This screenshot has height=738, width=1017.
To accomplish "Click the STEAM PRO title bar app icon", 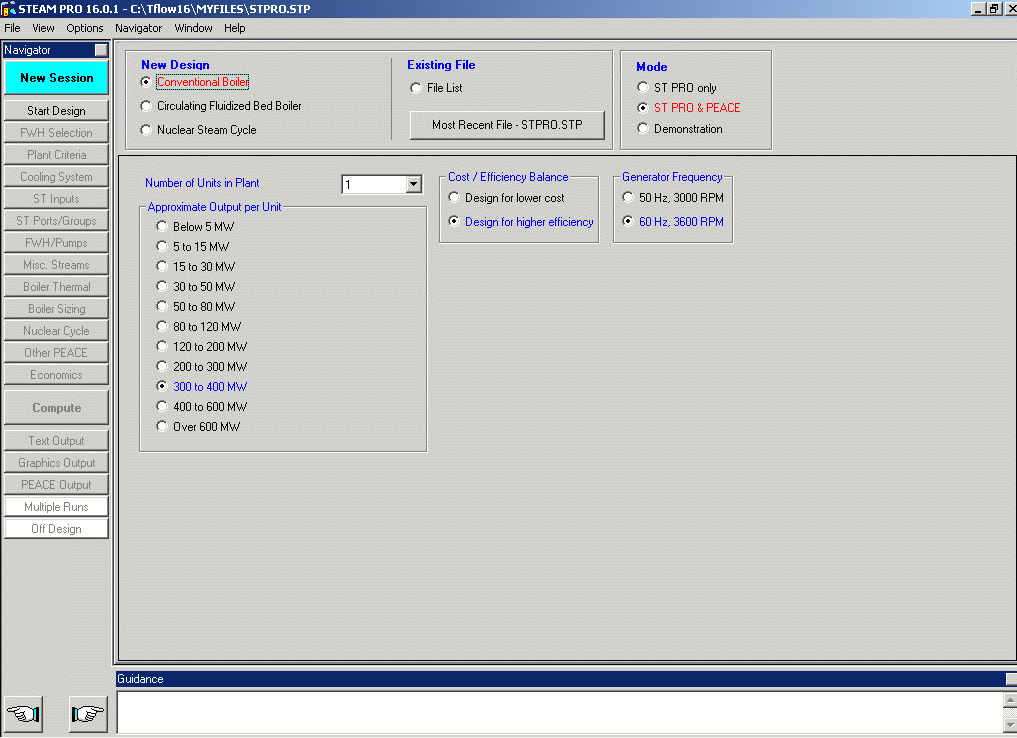I will 8,8.
